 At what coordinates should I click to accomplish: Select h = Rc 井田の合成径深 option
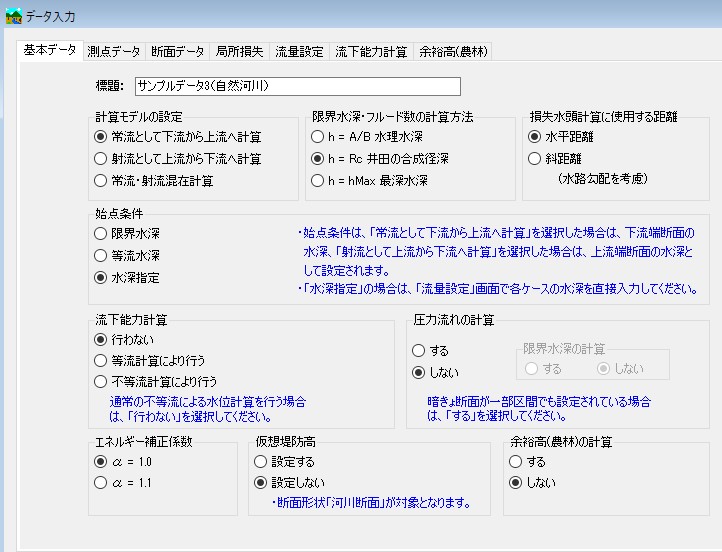coord(379,159)
